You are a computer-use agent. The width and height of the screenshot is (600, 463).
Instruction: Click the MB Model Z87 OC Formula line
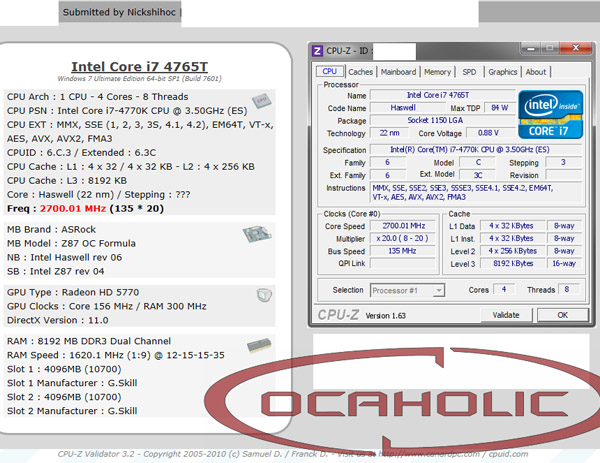coord(71,243)
